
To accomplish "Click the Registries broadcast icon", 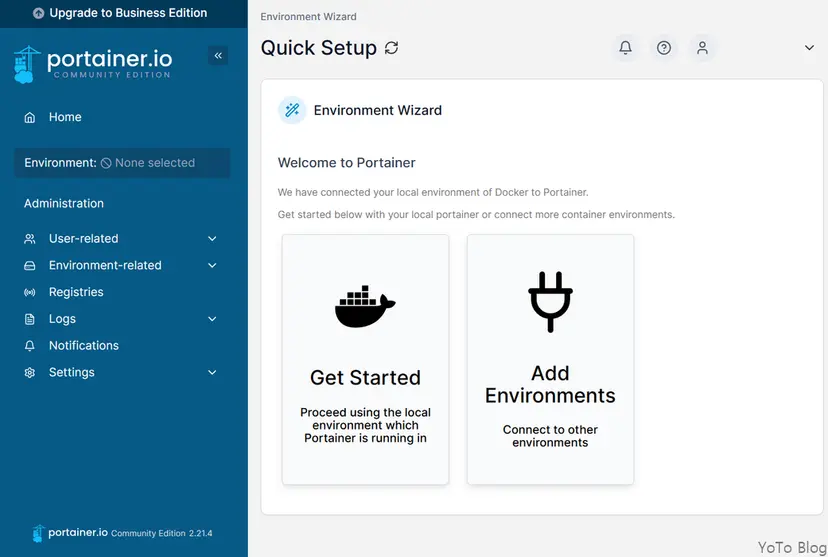I will [x=30, y=292].
